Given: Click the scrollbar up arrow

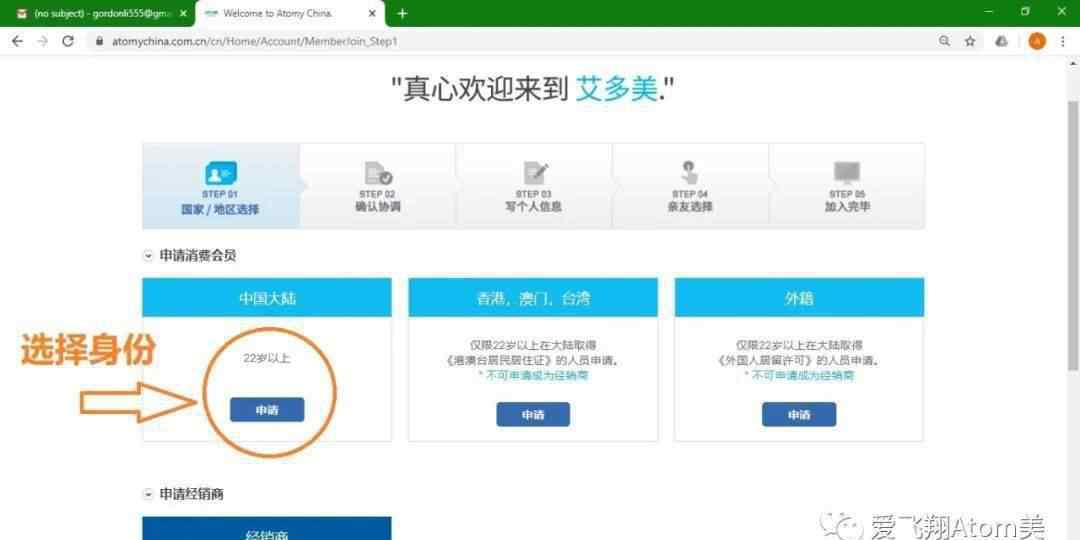Looking at the screenshot, I should (1072, 62).
